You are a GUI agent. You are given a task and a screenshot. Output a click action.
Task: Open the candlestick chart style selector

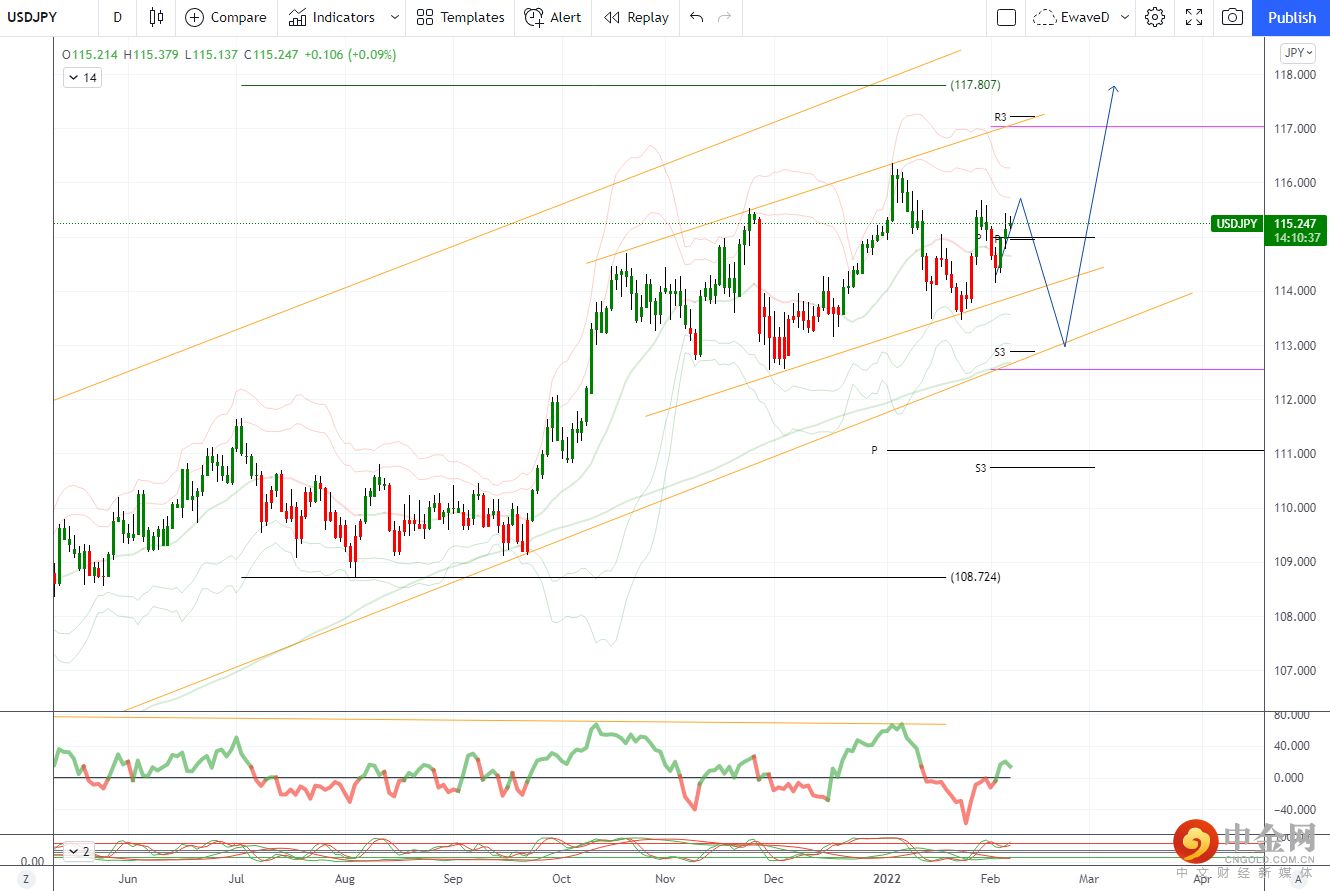[155, 17]
